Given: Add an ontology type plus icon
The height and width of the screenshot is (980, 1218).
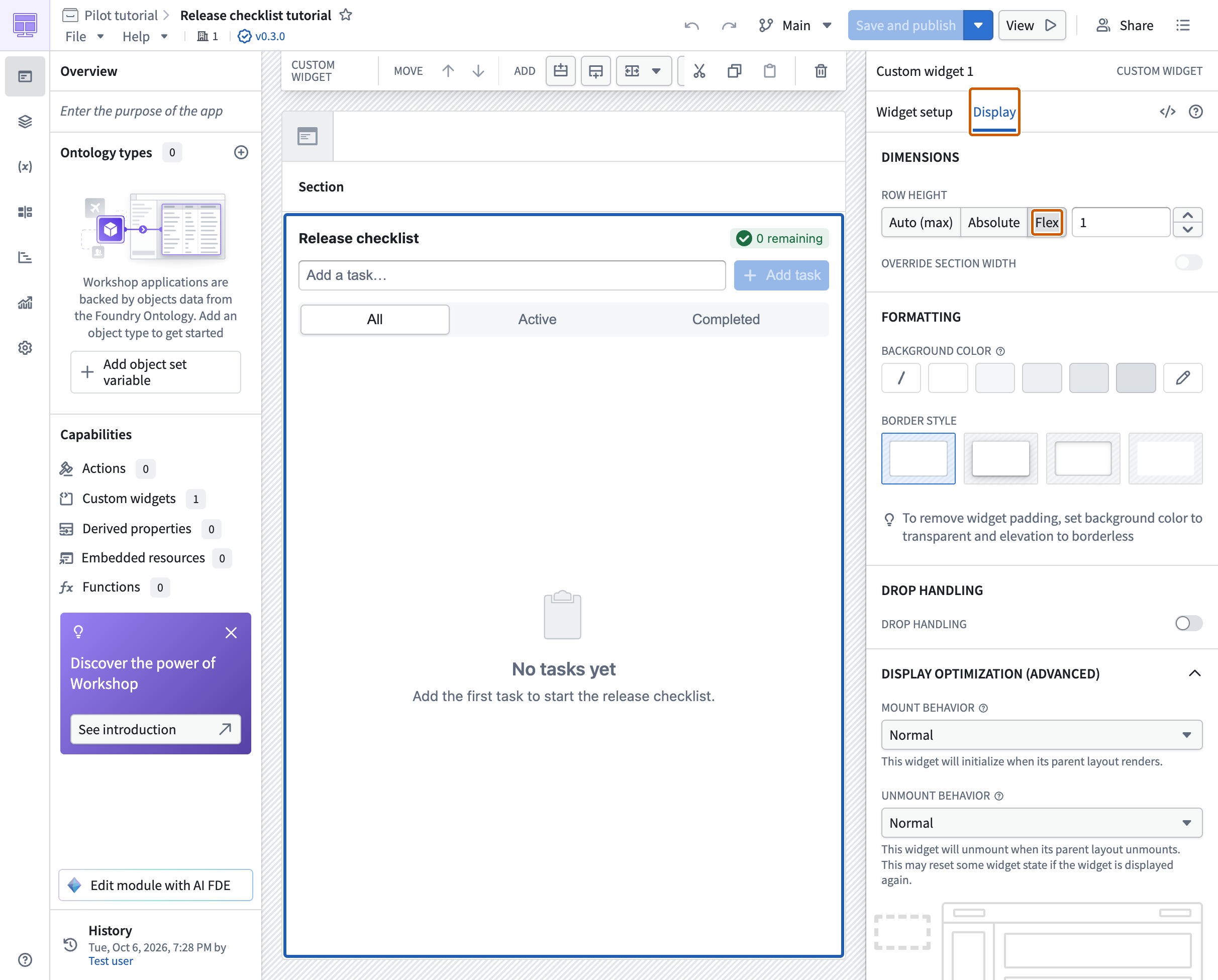Looking at the screenshot, I should pyautogui.click(x=241, y=152).
